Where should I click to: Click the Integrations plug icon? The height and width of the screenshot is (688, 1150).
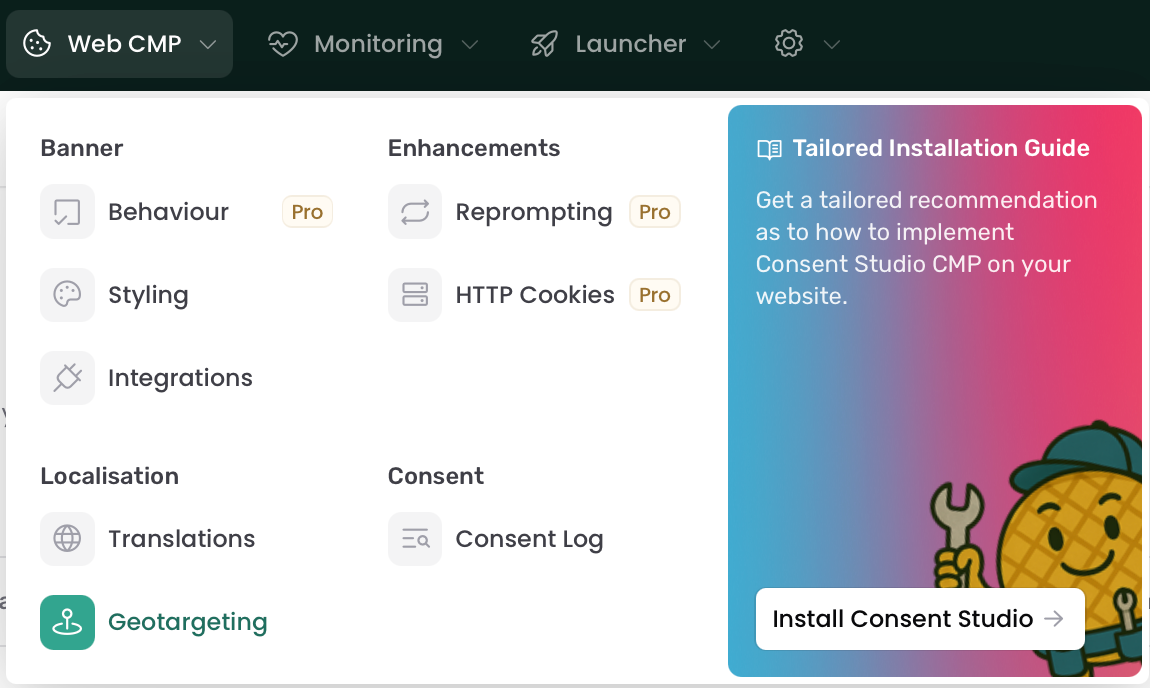point(67,378)
